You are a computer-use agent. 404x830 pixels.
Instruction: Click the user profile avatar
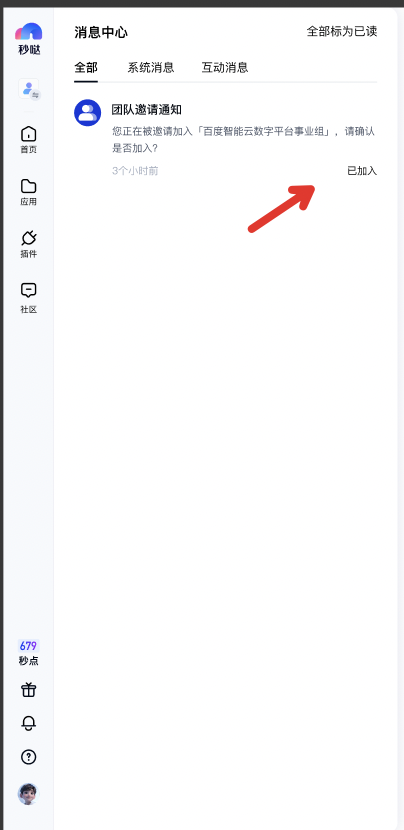coord(29,794)
